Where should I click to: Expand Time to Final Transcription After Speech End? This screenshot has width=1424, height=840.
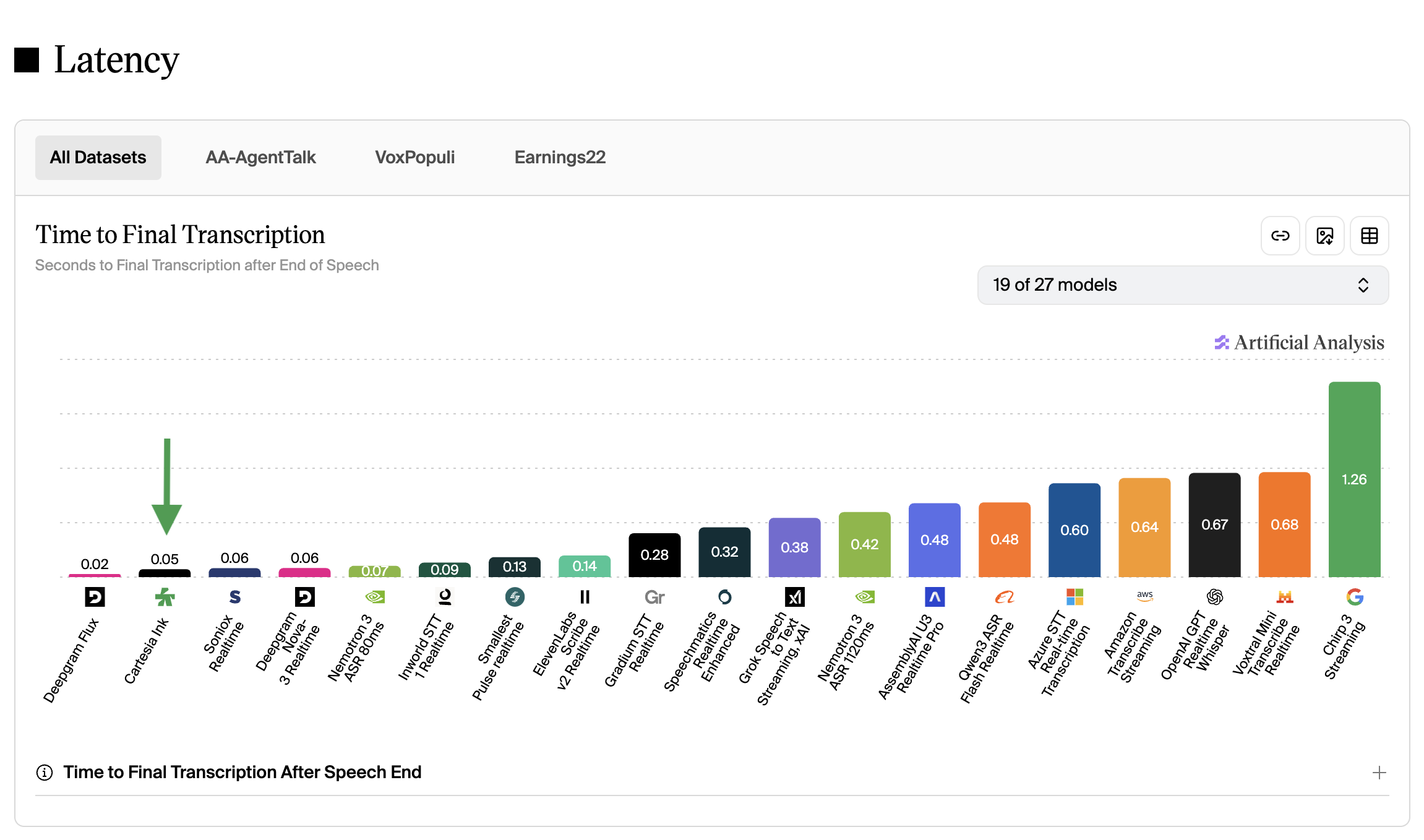[x=242, y=772]
